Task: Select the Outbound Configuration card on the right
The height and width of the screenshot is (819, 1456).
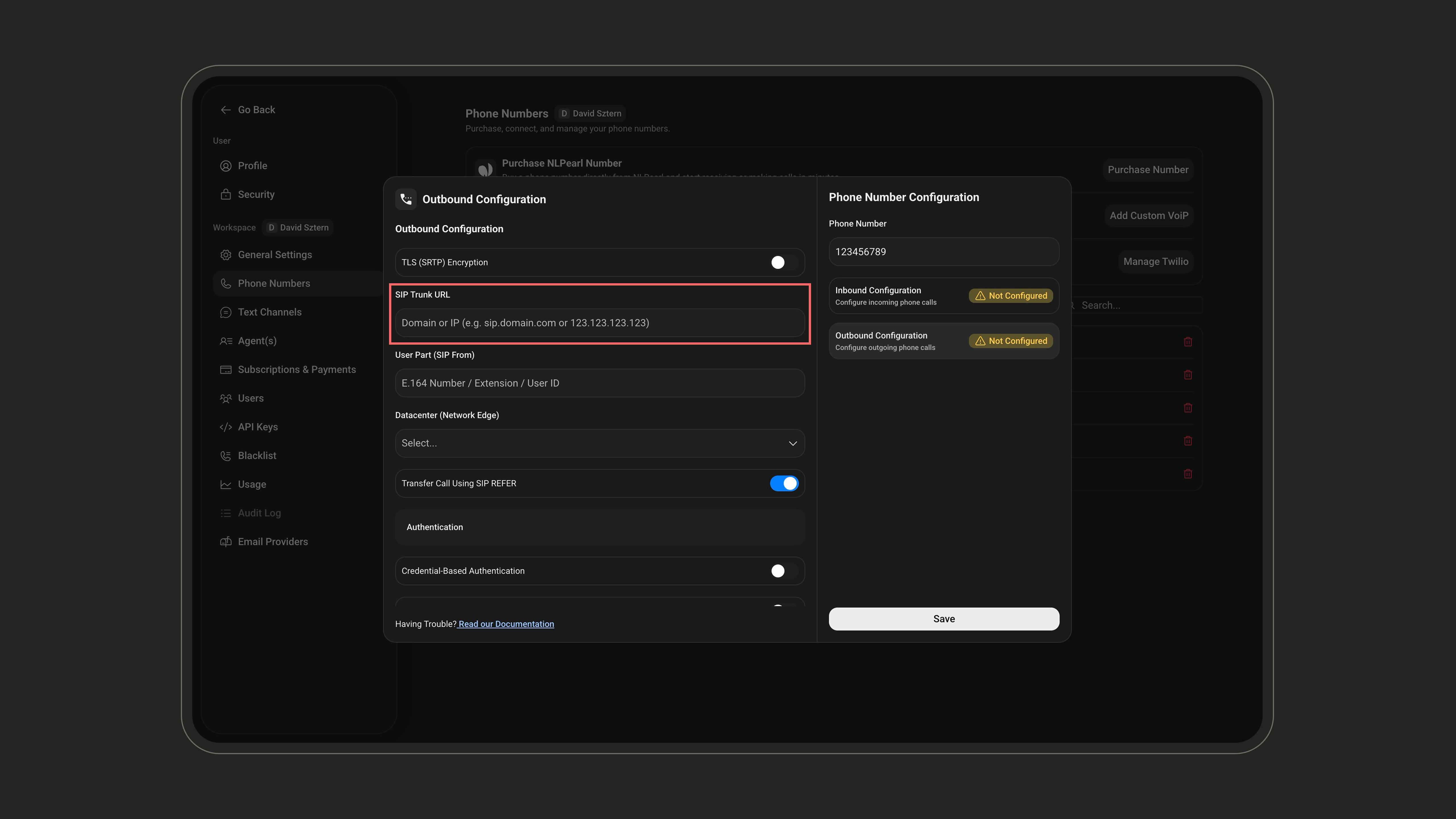Action: coord(943,341)
